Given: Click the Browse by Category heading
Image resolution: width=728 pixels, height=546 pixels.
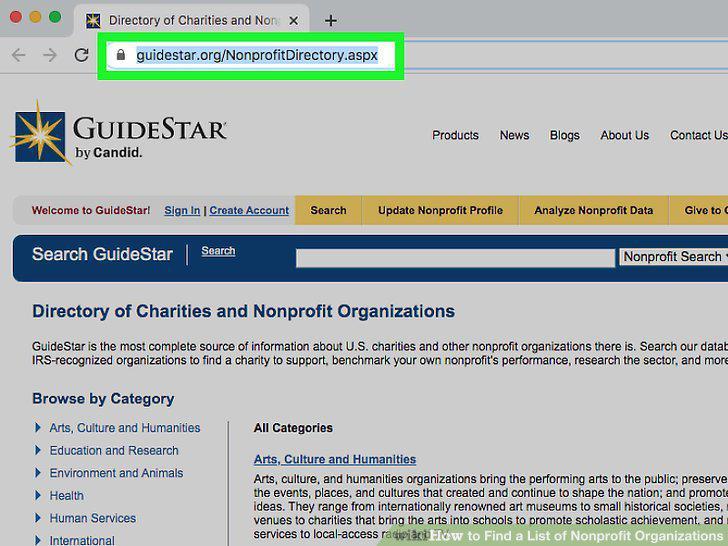Looking at the screenshot, I should point(103,399).
